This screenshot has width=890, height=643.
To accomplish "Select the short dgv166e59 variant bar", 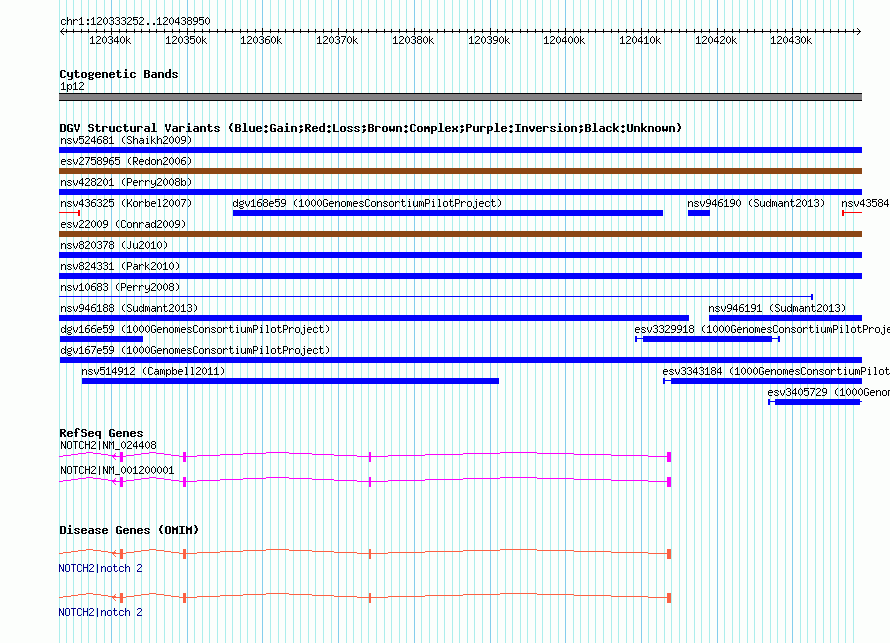I will coord(101,339).
